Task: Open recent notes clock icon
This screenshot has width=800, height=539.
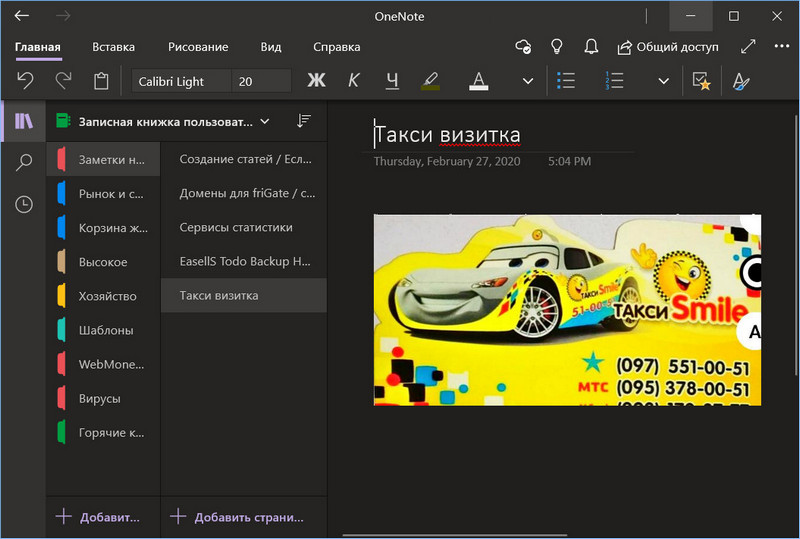Action: (x=24, y=204)
